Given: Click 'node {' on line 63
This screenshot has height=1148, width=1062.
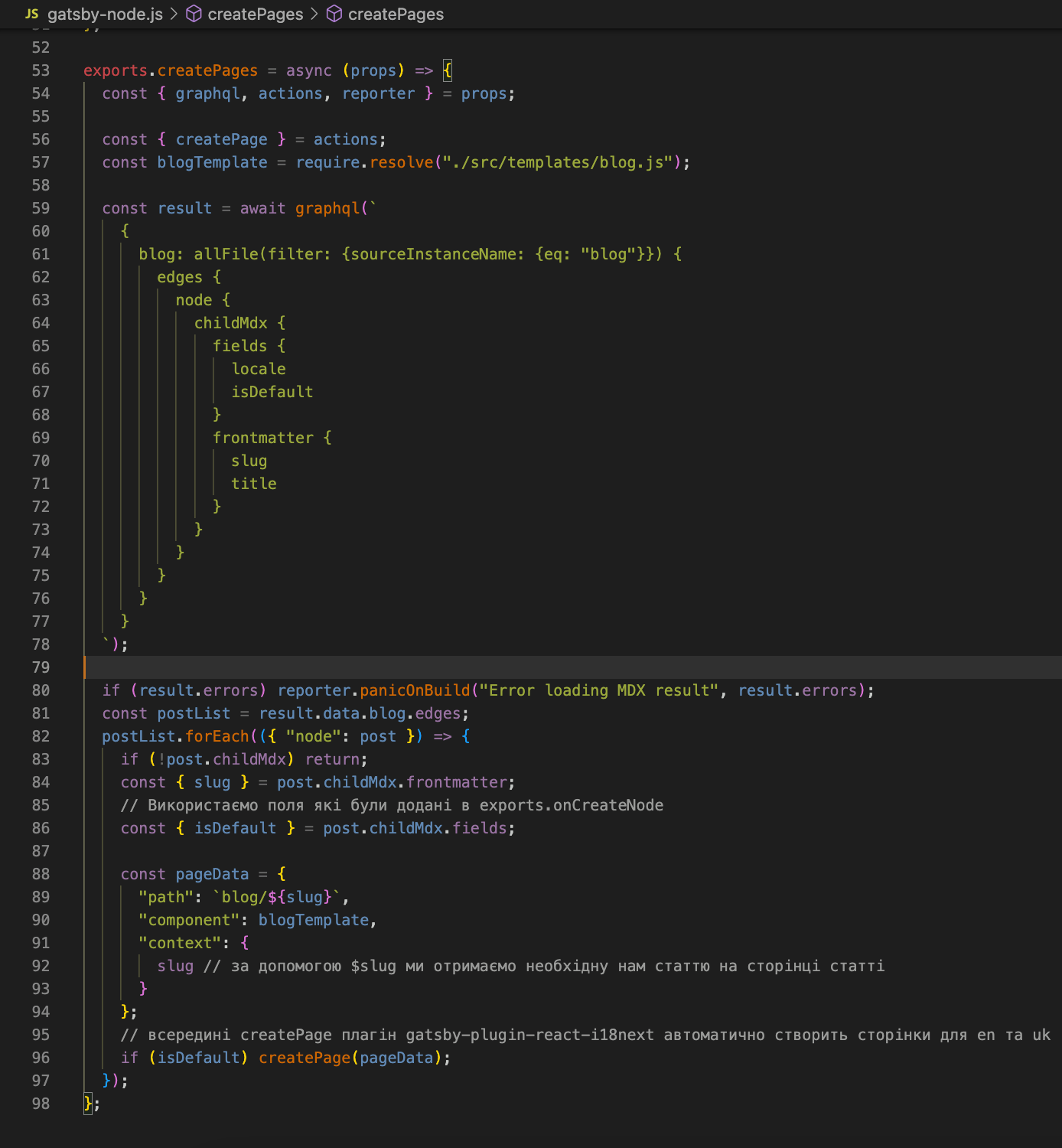Looking at the screenshot, I should pyautogui.click(x=203, y=300).
